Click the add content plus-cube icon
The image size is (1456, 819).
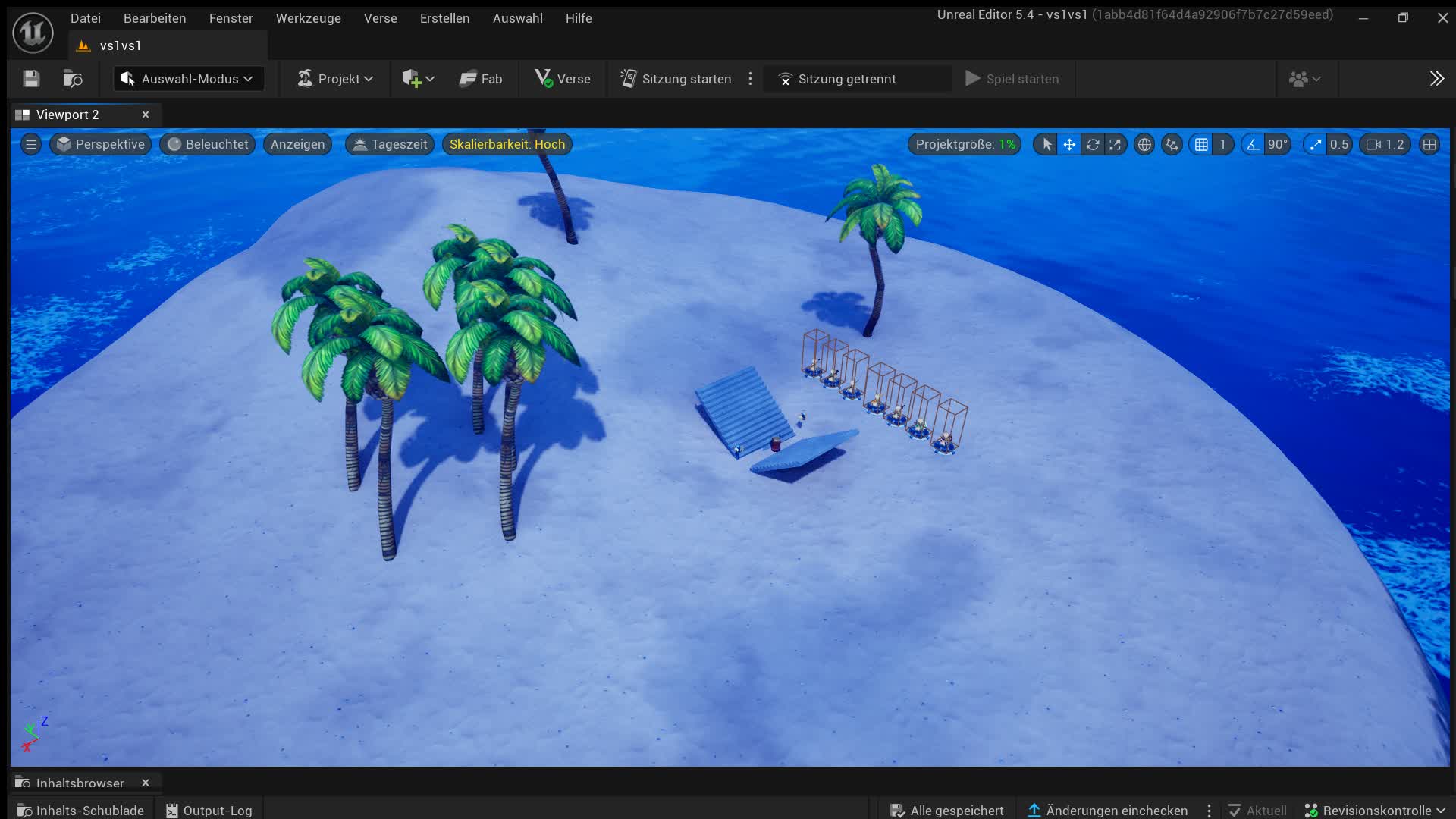click(411, 79)
